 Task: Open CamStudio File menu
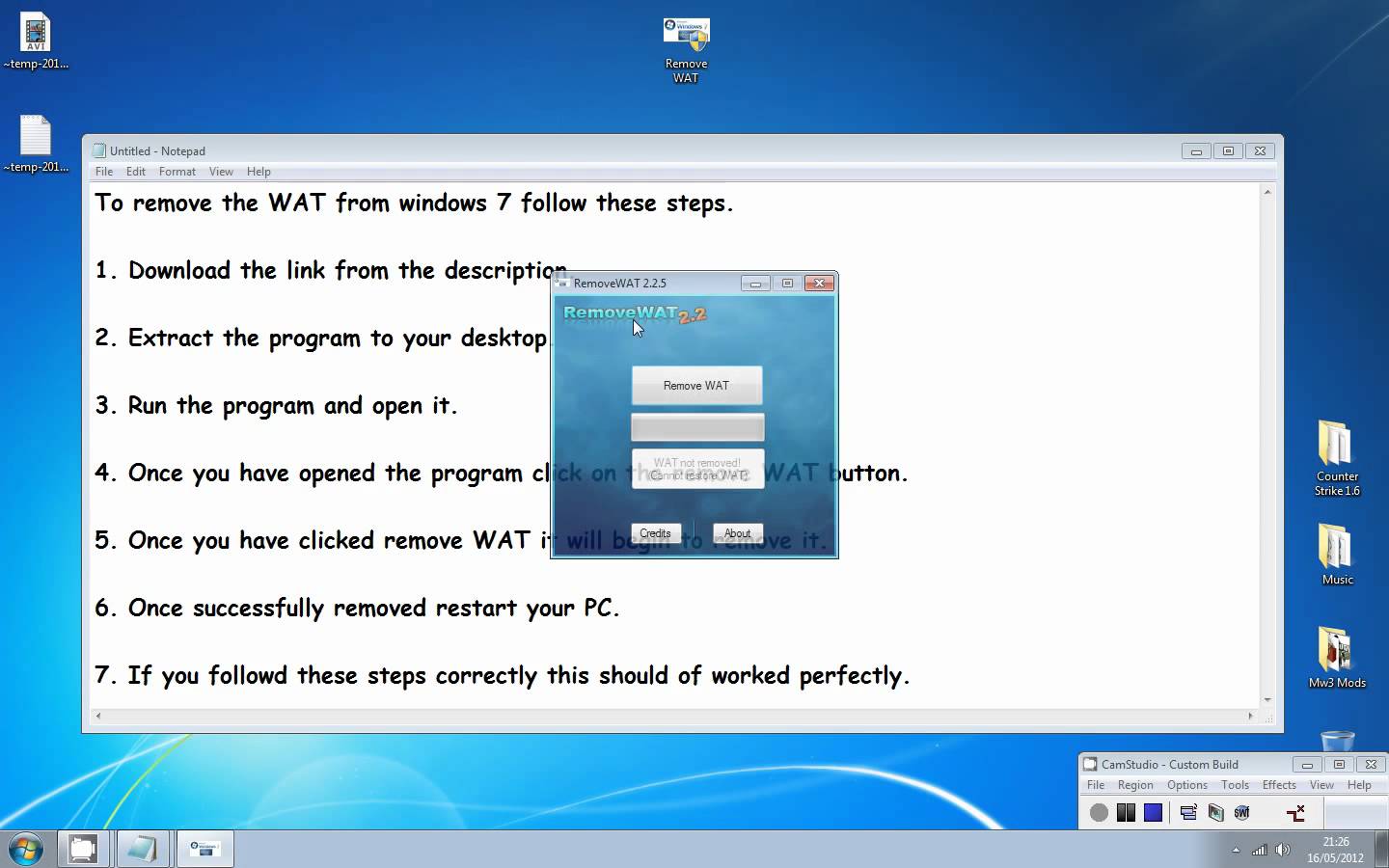pos(1096,785)
